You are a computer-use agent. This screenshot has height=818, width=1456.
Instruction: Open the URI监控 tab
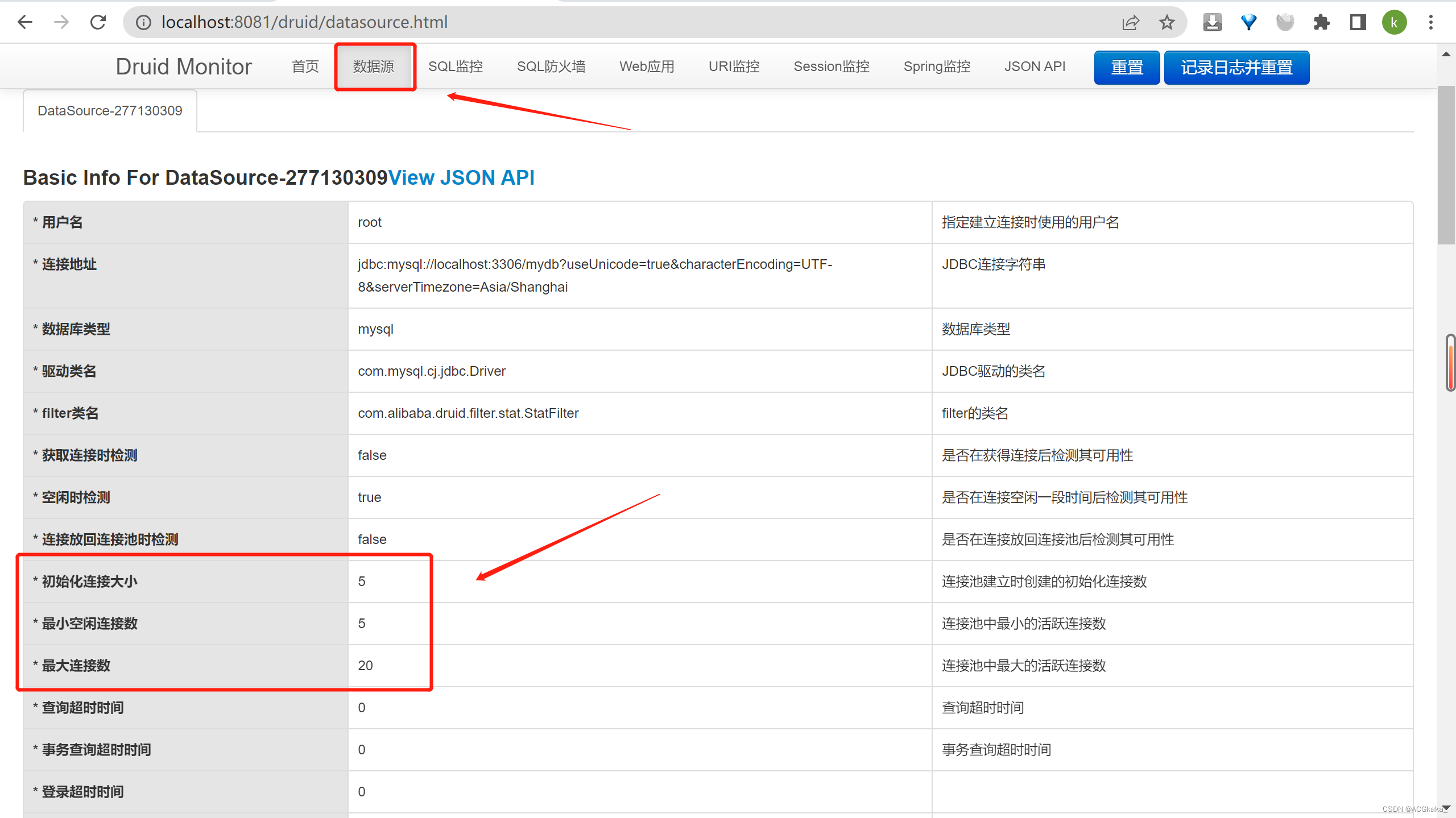pyautogui.click(x=734, y=67)
